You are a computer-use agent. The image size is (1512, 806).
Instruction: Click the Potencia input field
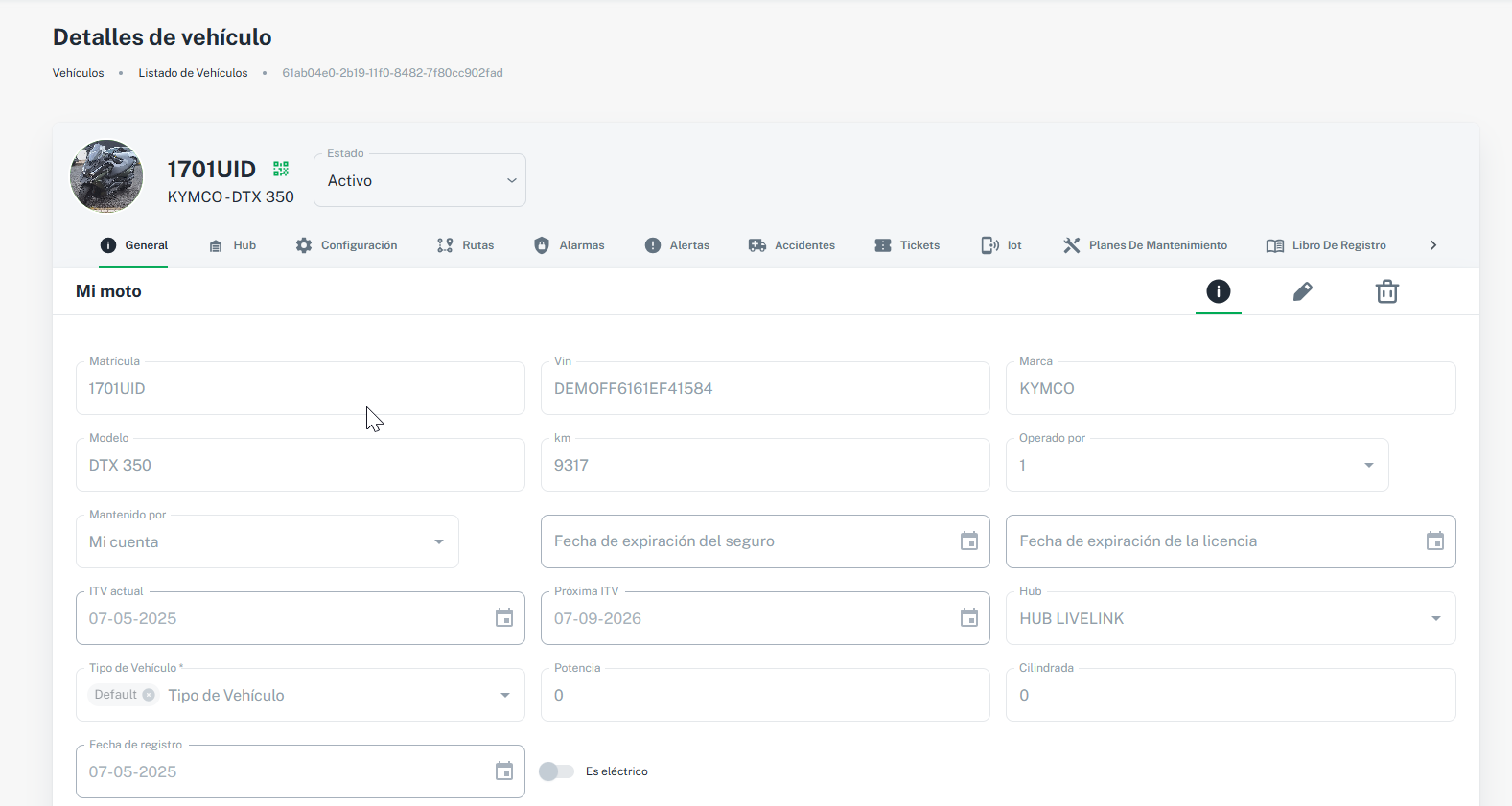pyautogui.click(x=765, y=695)
